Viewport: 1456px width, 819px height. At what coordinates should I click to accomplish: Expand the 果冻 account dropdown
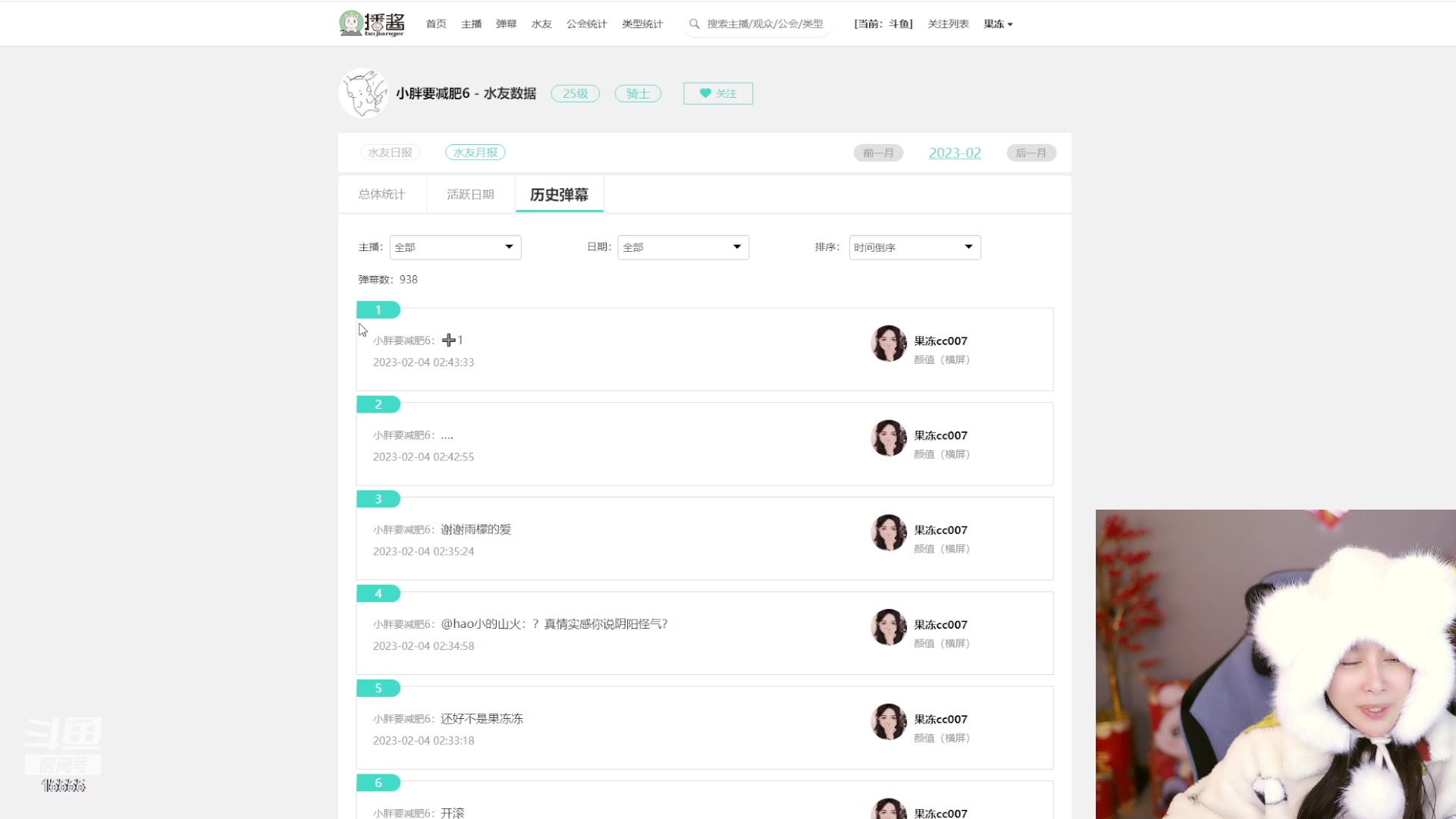click(x=998, y=24)
